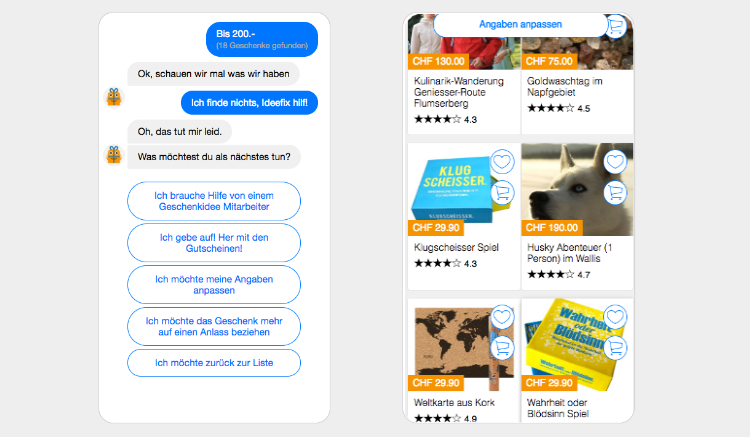
Task: Click the gift bot avatar beside last message
Action: (114, 155)
